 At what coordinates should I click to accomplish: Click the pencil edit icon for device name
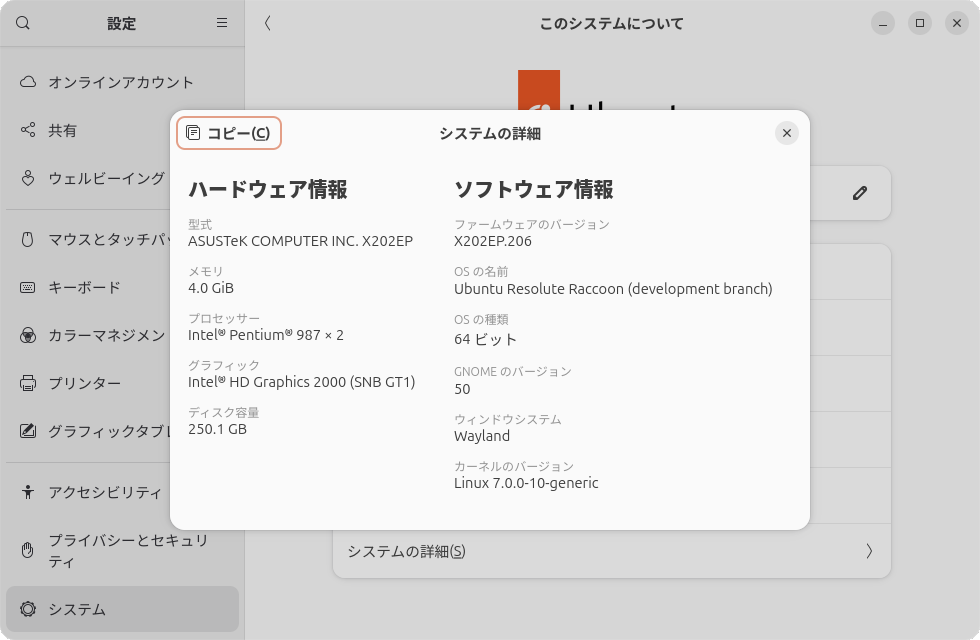pos(860,193)
